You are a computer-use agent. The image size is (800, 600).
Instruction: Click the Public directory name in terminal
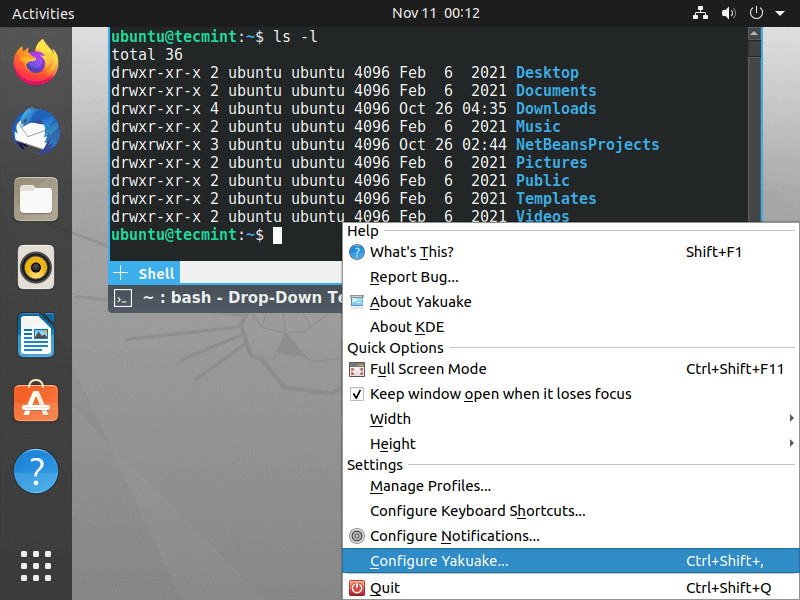(542, 181)
